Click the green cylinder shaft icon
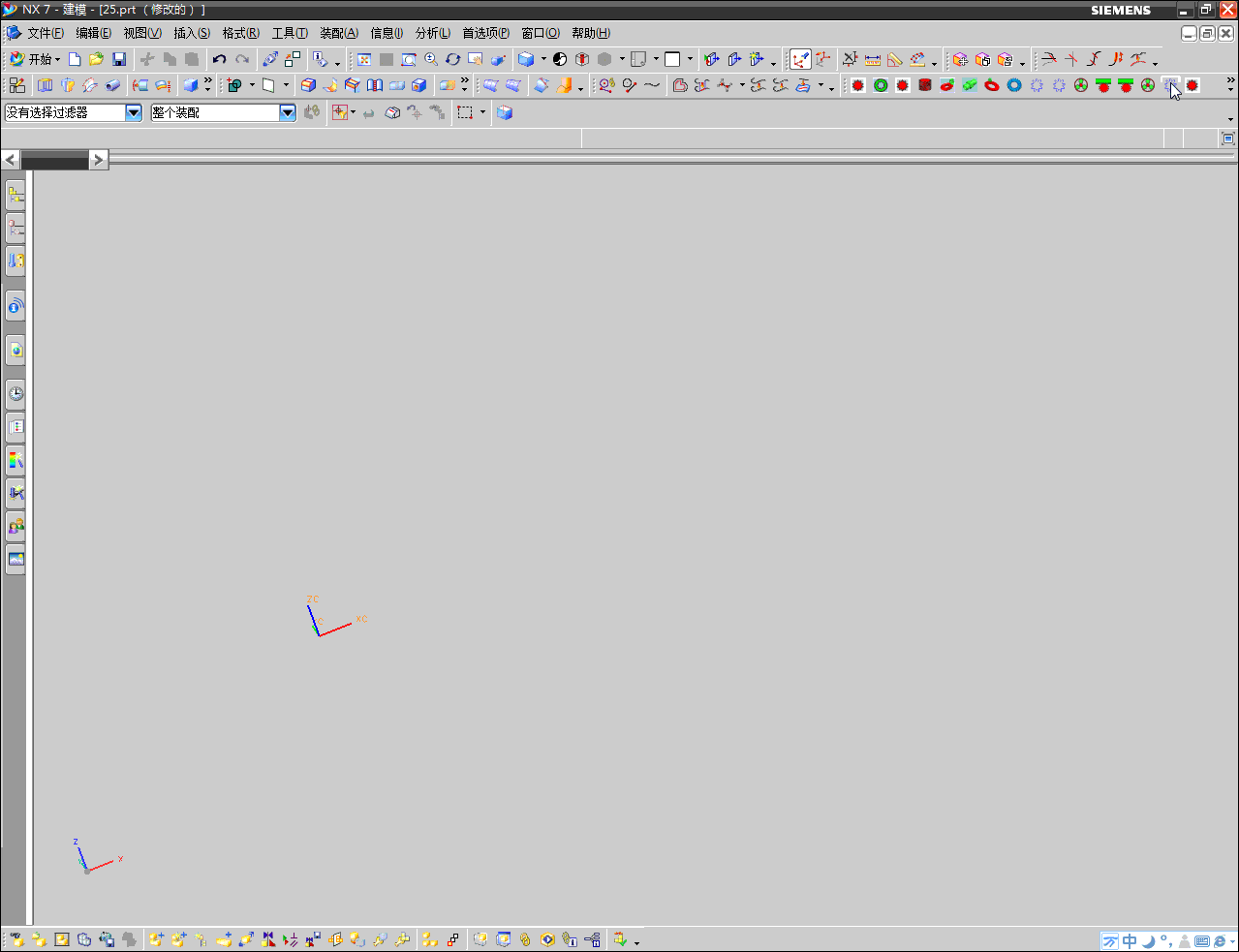This screenshot has height=952, width=1239. (x=970, y=85)
